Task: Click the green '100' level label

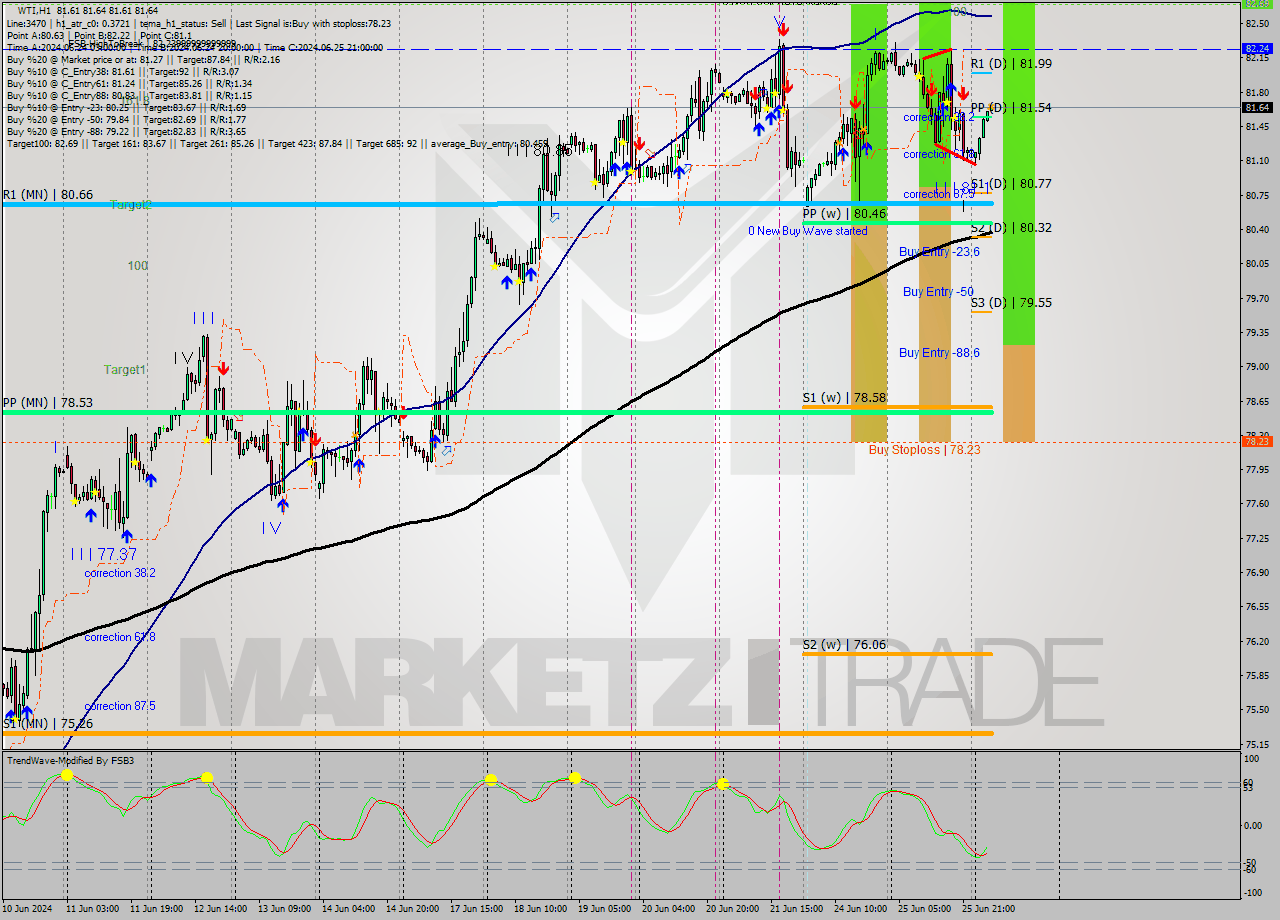Action: (138, 266)
